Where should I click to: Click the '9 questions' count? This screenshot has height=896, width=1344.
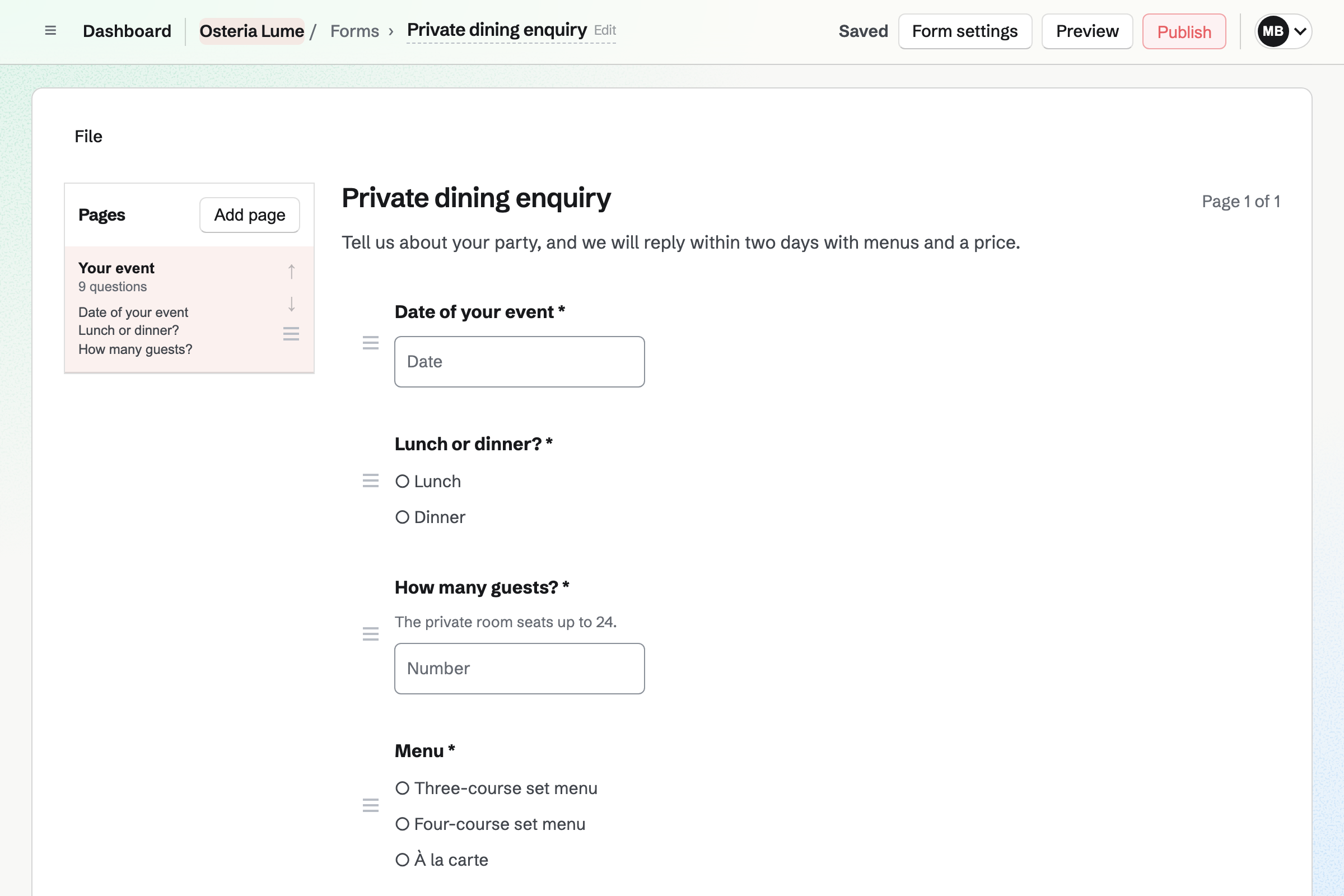click(113, 287)
